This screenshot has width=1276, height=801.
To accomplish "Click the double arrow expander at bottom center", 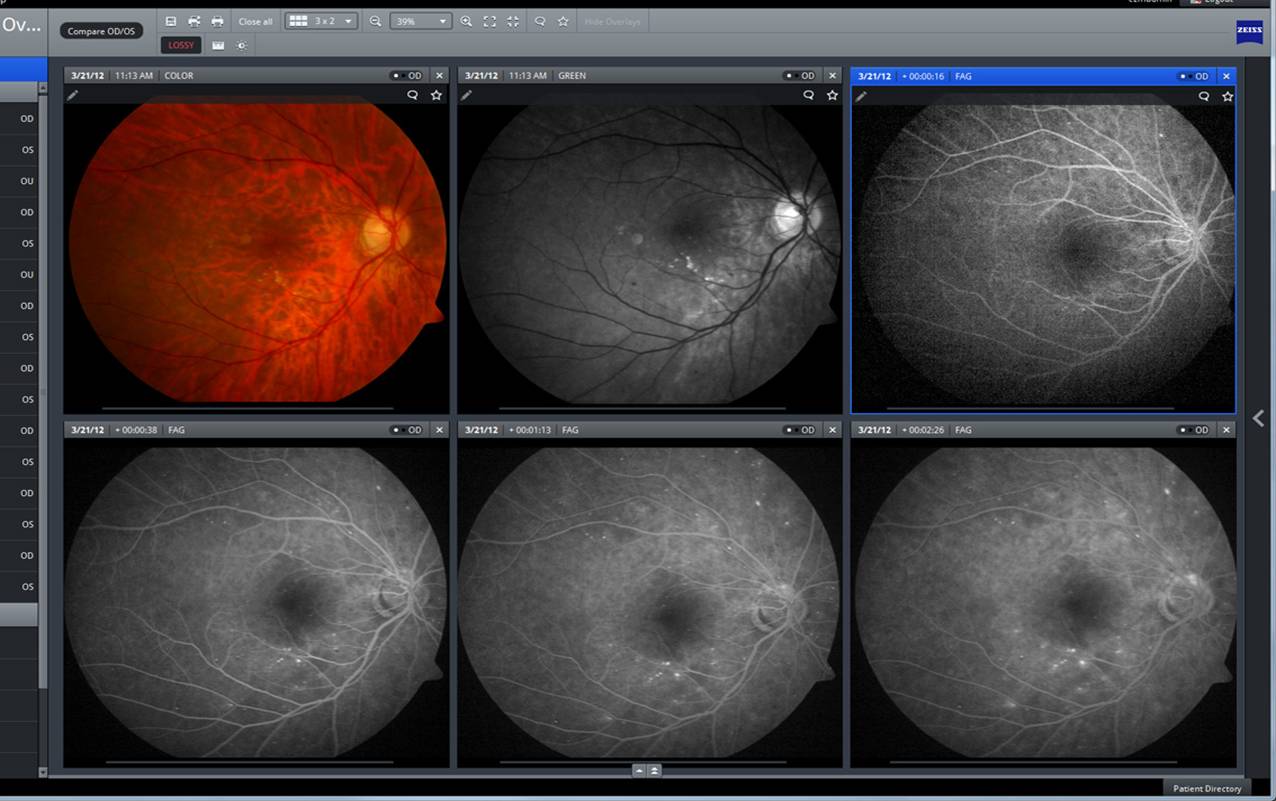I will tap(654, 770).
